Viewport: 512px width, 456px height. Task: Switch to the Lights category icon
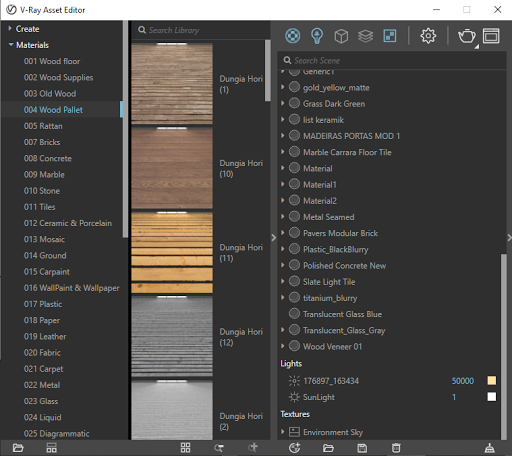coord(317,36)
